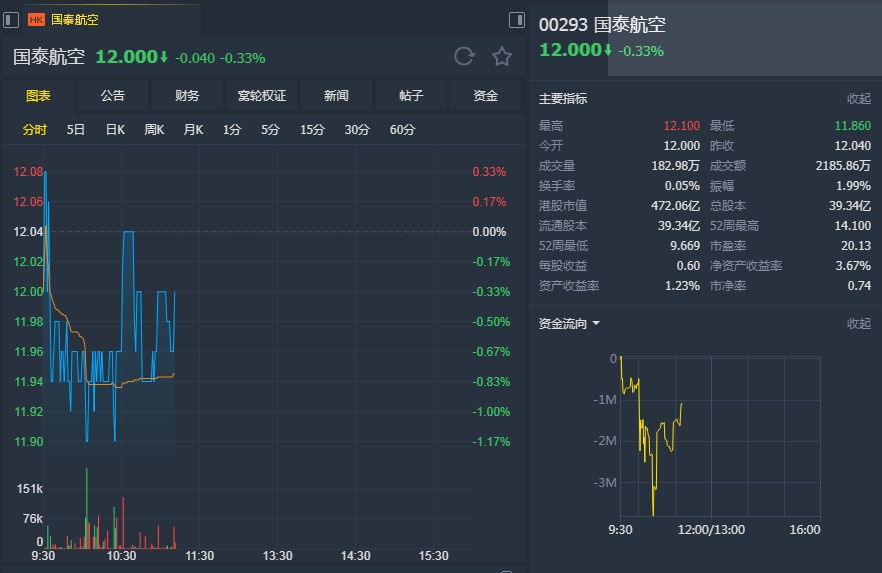
Task: Select the 5日 chart period
Action: (x=75, y=130)
